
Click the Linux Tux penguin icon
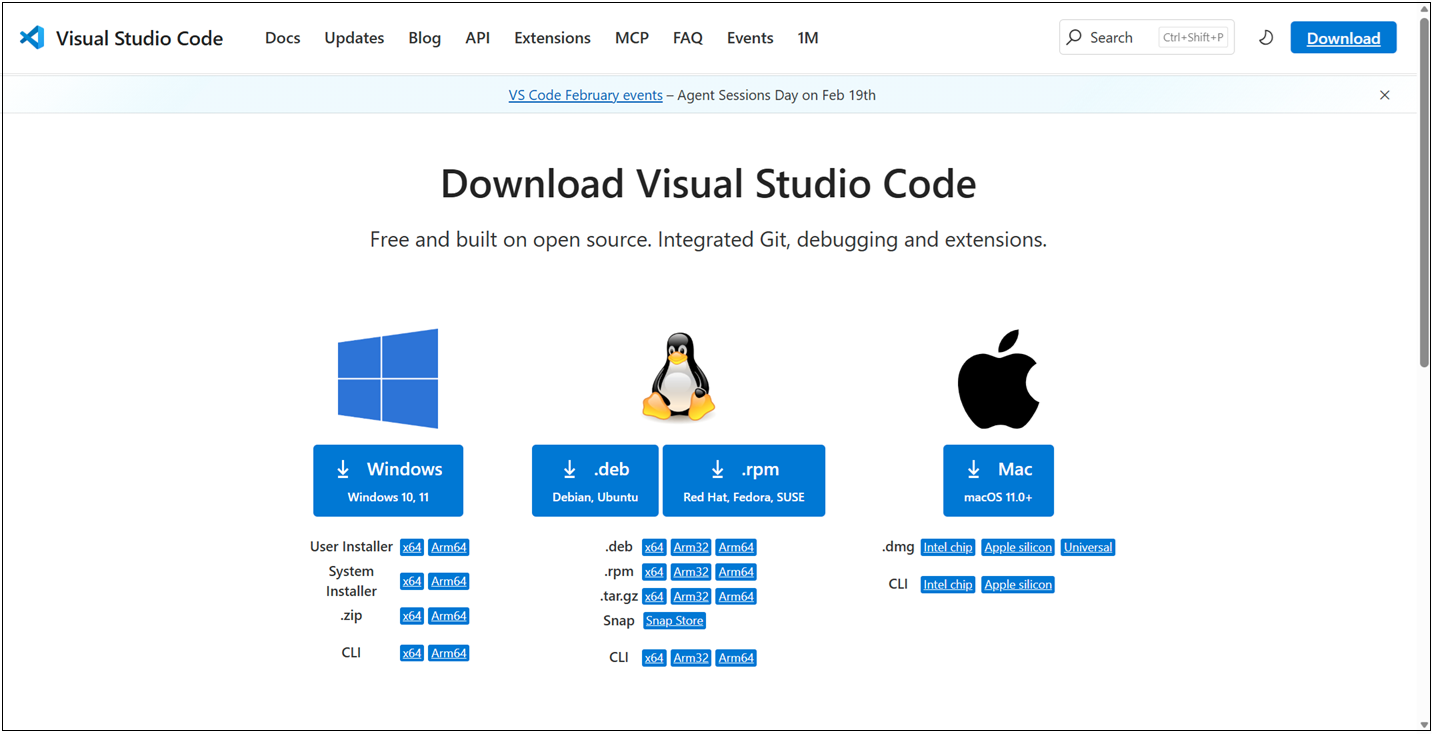[679, 378]
